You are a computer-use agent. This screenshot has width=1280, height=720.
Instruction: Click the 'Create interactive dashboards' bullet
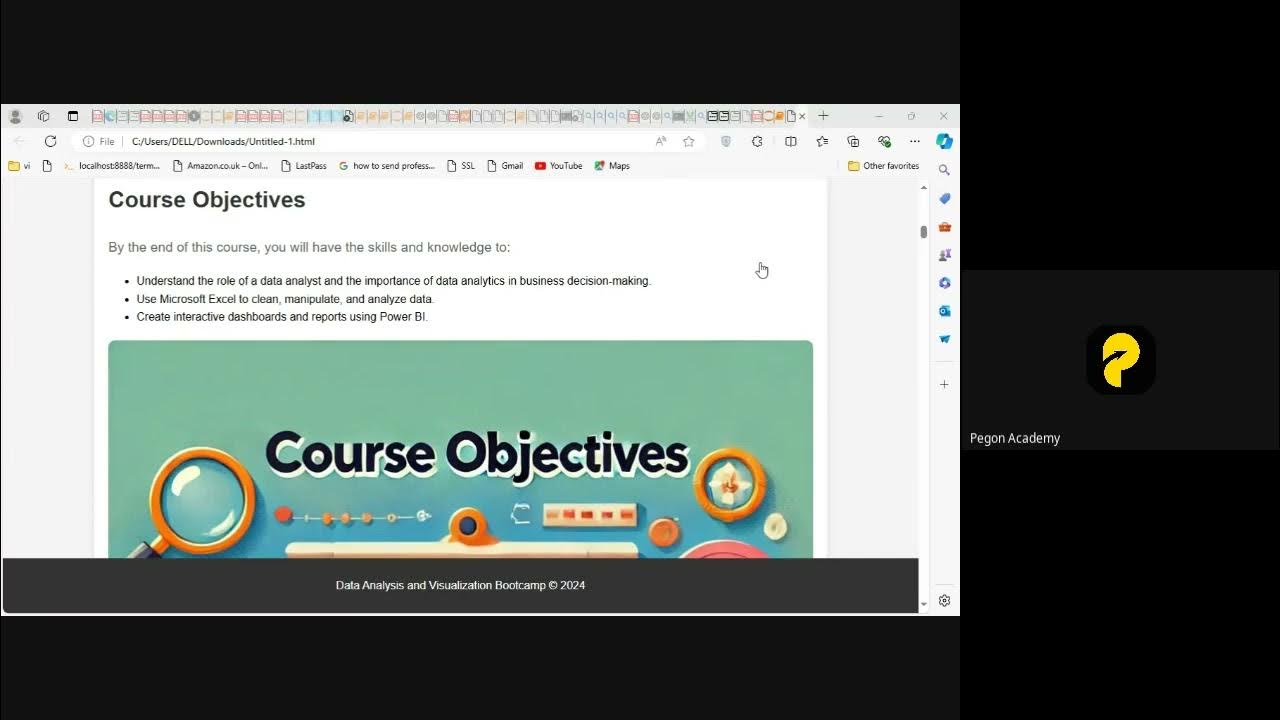click(x=282, y=317)
